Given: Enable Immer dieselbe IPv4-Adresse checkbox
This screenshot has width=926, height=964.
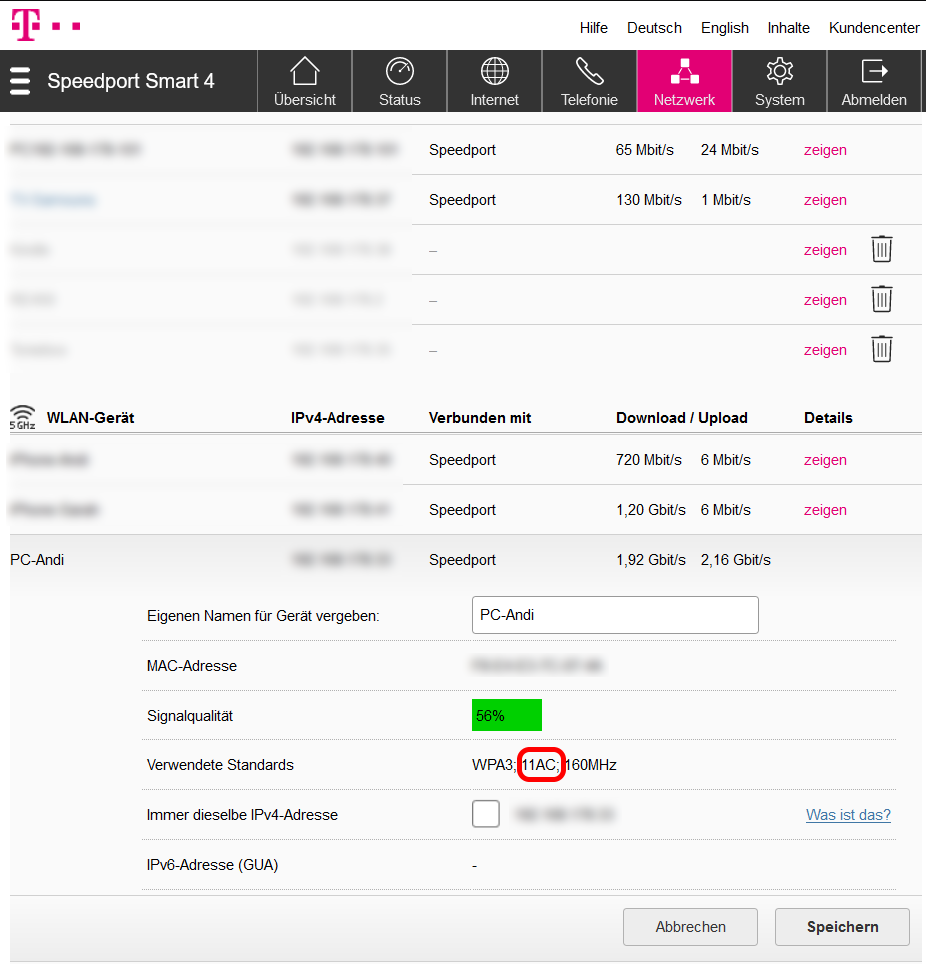Looking at the screenshot, I should [x=486, y=814].
